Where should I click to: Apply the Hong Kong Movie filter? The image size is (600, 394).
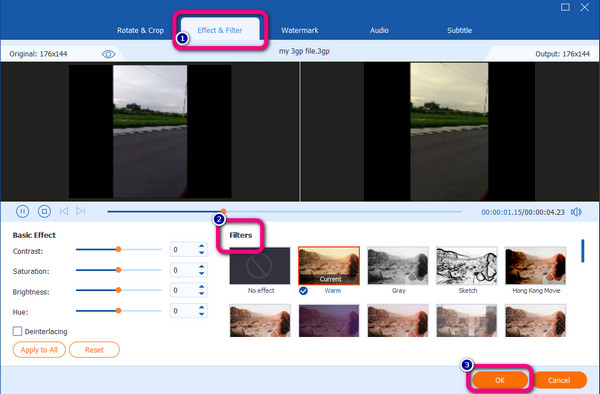[x=535, y=265]
